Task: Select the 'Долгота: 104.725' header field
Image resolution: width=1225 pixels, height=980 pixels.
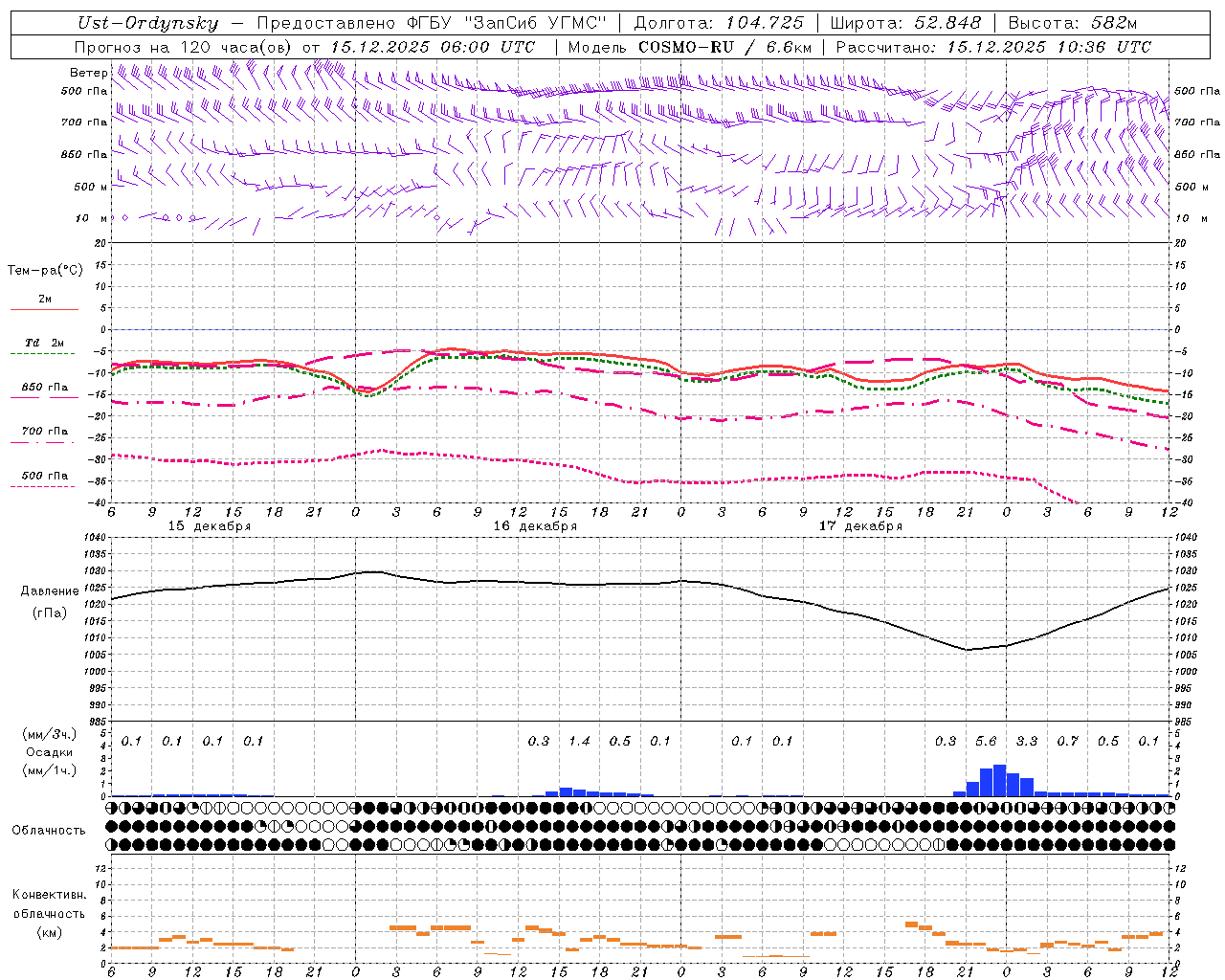Action: 719,23
